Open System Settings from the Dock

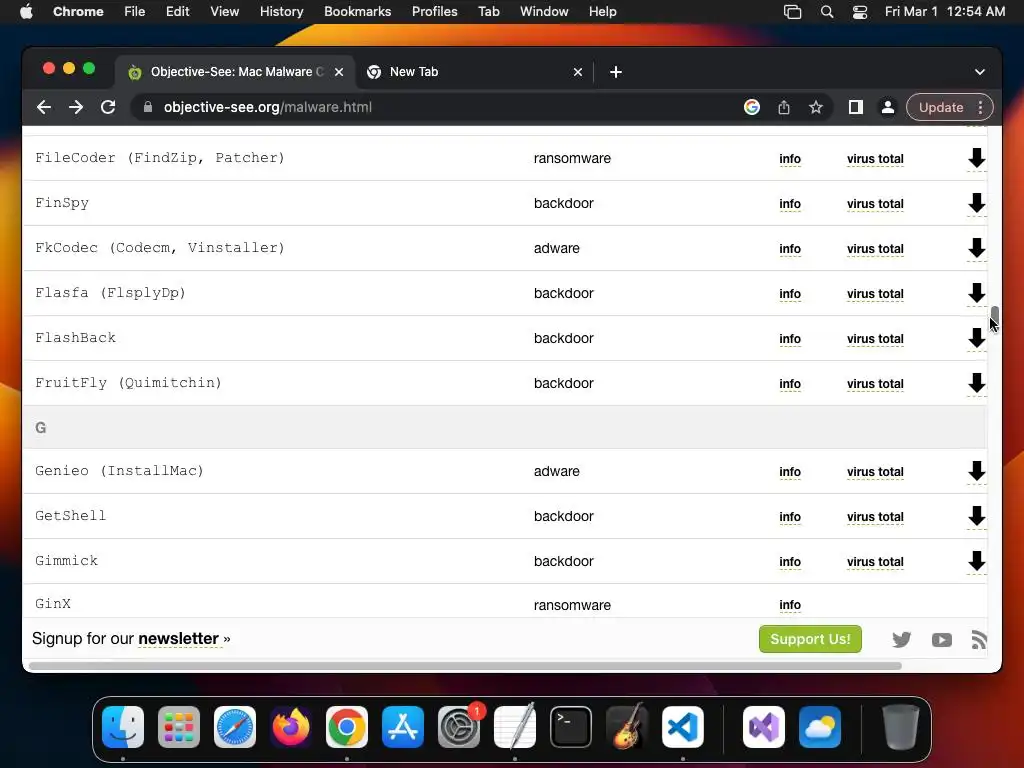click(459, 727)
